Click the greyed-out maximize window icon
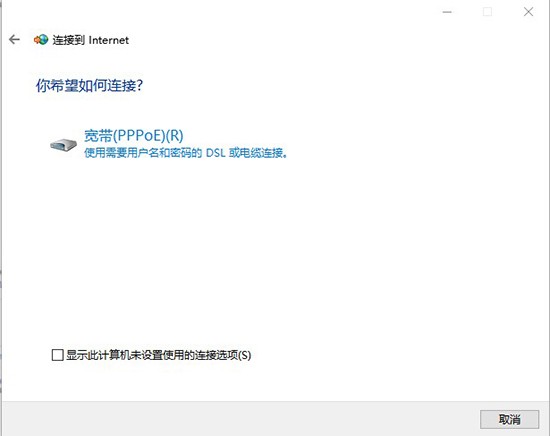Image resolution: width=550 pixels, height=436 pixels. tap(488, 12)
